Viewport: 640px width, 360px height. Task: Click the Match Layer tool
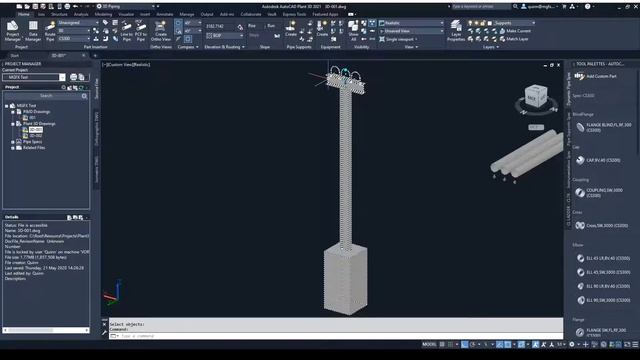(514, 39)
